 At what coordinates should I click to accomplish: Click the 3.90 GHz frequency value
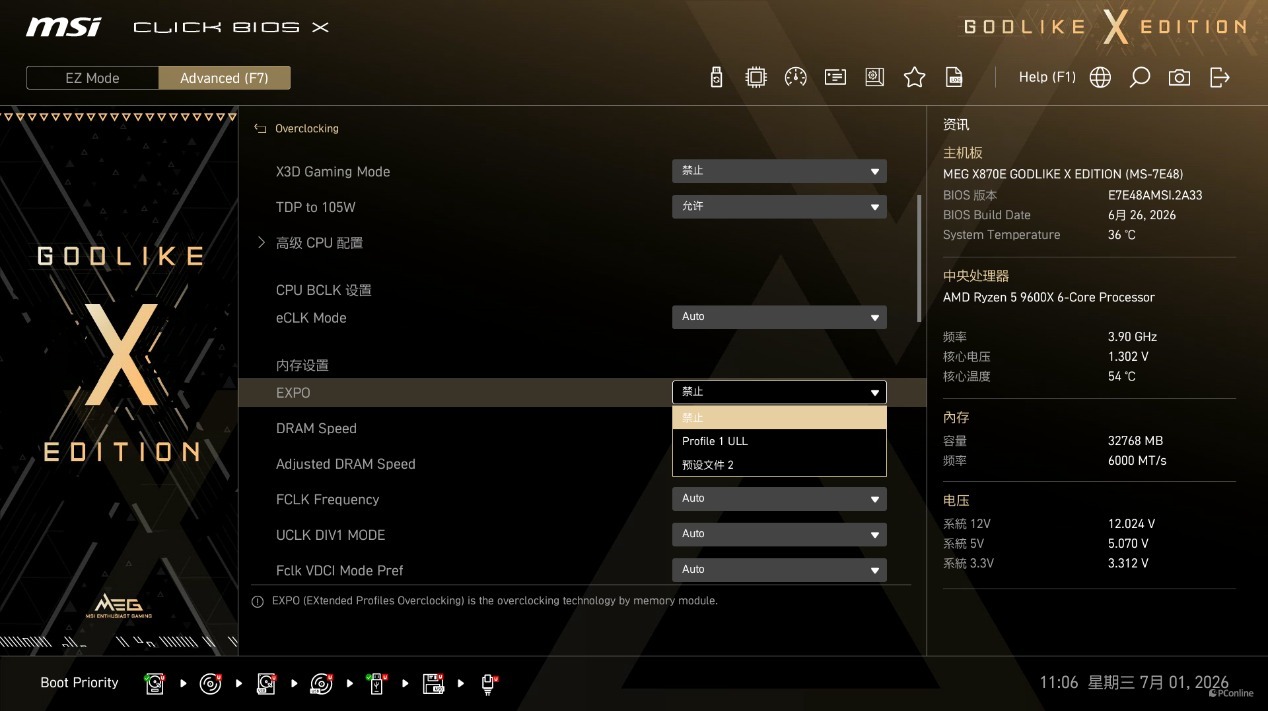(x=1132, y=337)
